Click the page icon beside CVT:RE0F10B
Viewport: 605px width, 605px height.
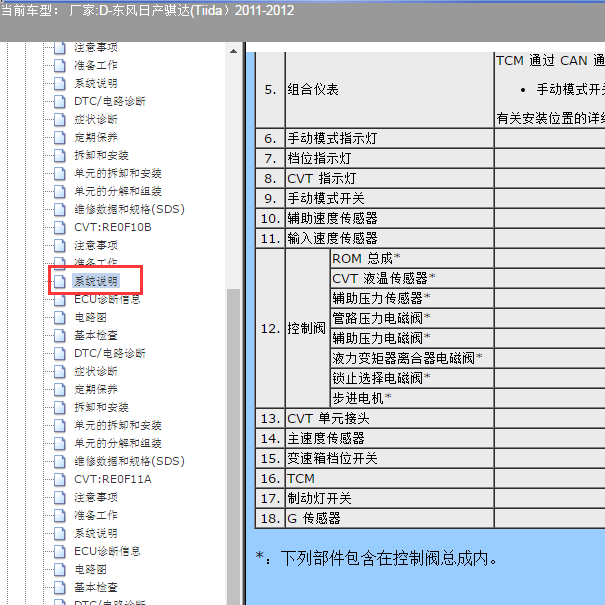point(60,227)
